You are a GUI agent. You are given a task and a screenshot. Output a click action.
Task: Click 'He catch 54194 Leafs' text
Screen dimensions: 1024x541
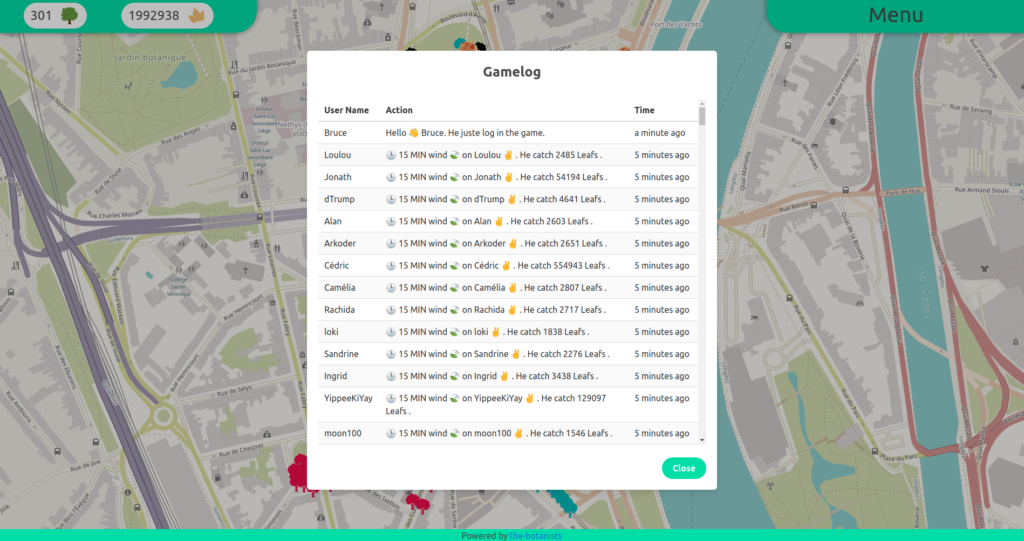point(562,177)
